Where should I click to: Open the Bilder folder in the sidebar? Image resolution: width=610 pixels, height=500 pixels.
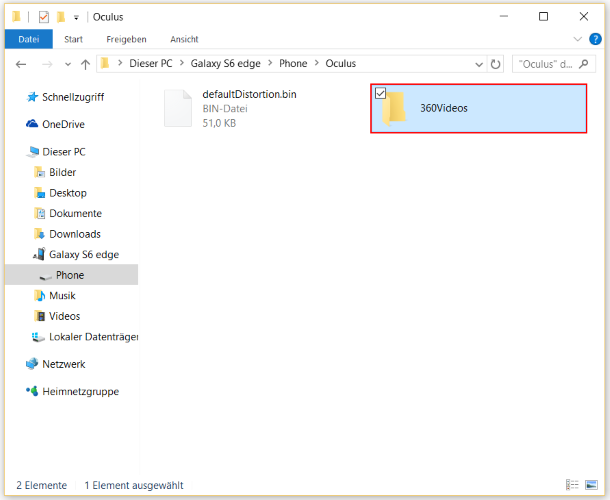pyautogui.click(x=55, y=172)
